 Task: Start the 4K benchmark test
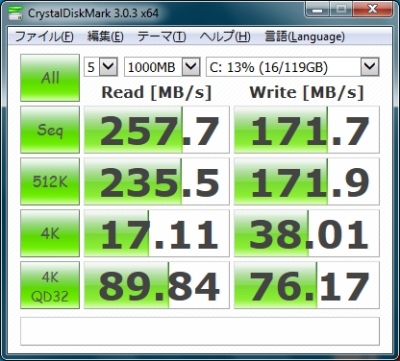pyautogui.click(x=50, y=233)
